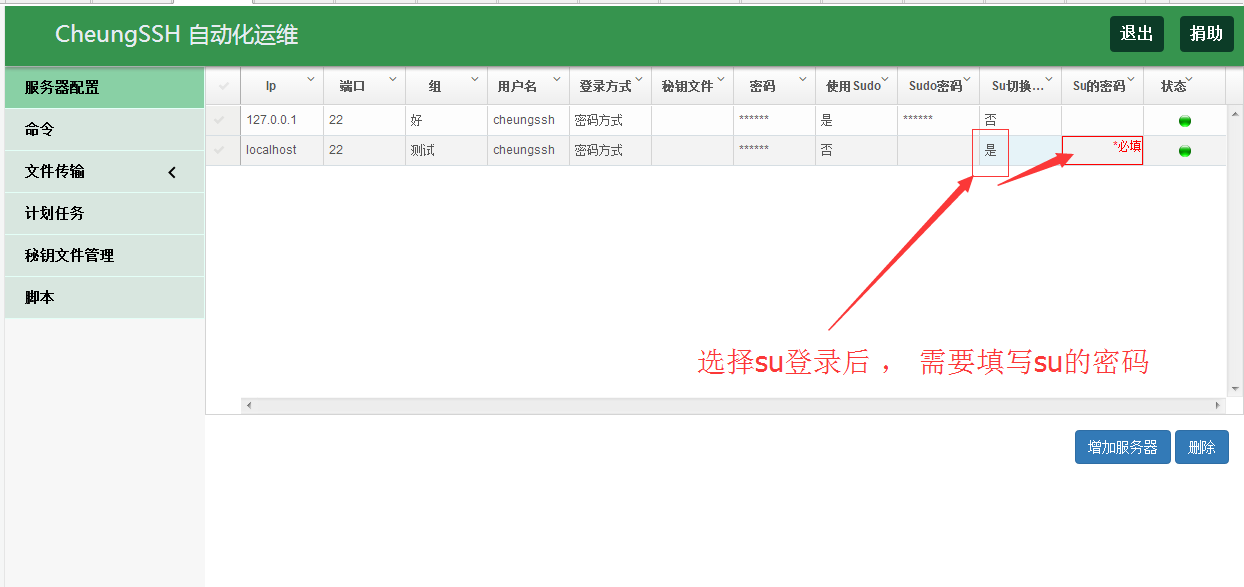Screen dimensions: 1244x587
Task: Expand the 文件传输 chevron arrow
Action: 172,172
